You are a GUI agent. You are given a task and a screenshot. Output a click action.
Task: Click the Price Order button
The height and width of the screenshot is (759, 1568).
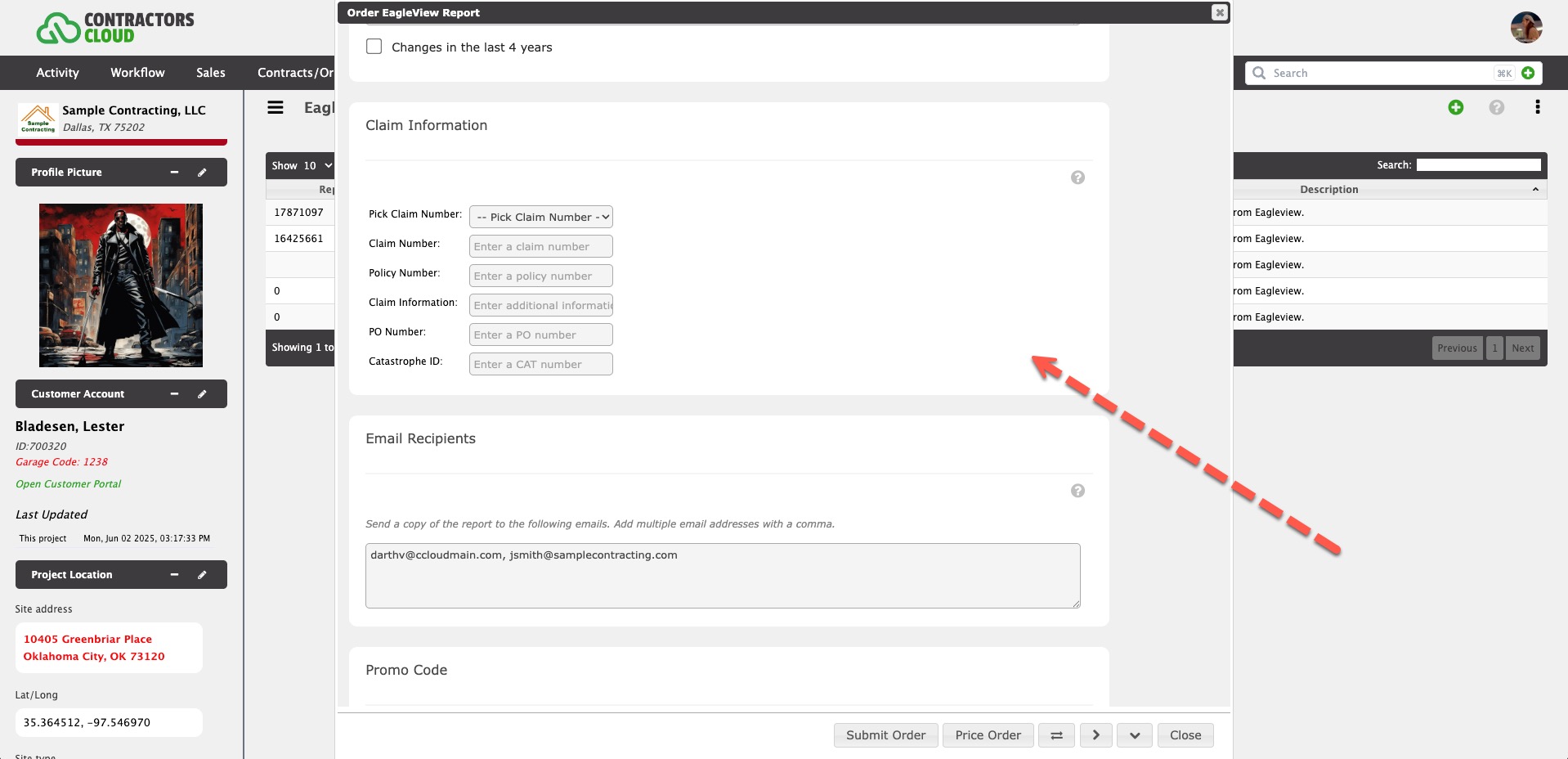[x=988, y=735]
